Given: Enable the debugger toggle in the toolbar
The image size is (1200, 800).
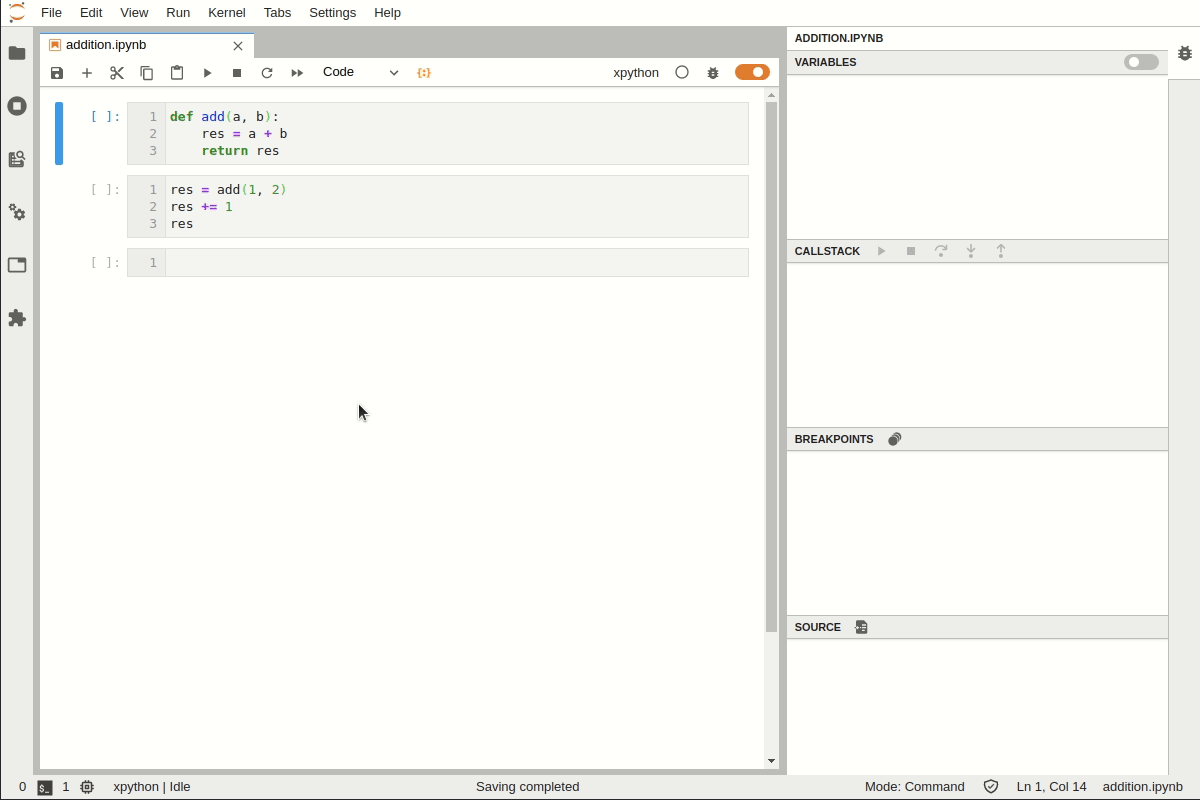Looking at the screenshot, I should pyautogui.click(x=751, y=72).
